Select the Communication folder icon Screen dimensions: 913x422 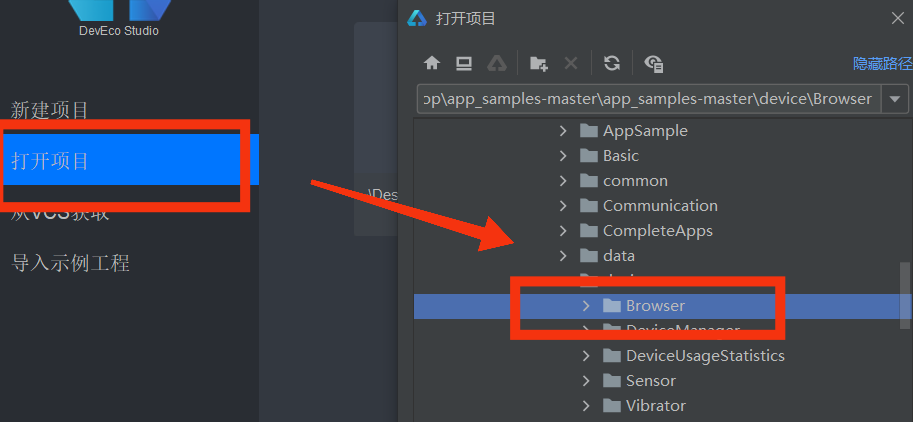pyautogui.click(x=589, y=205)
